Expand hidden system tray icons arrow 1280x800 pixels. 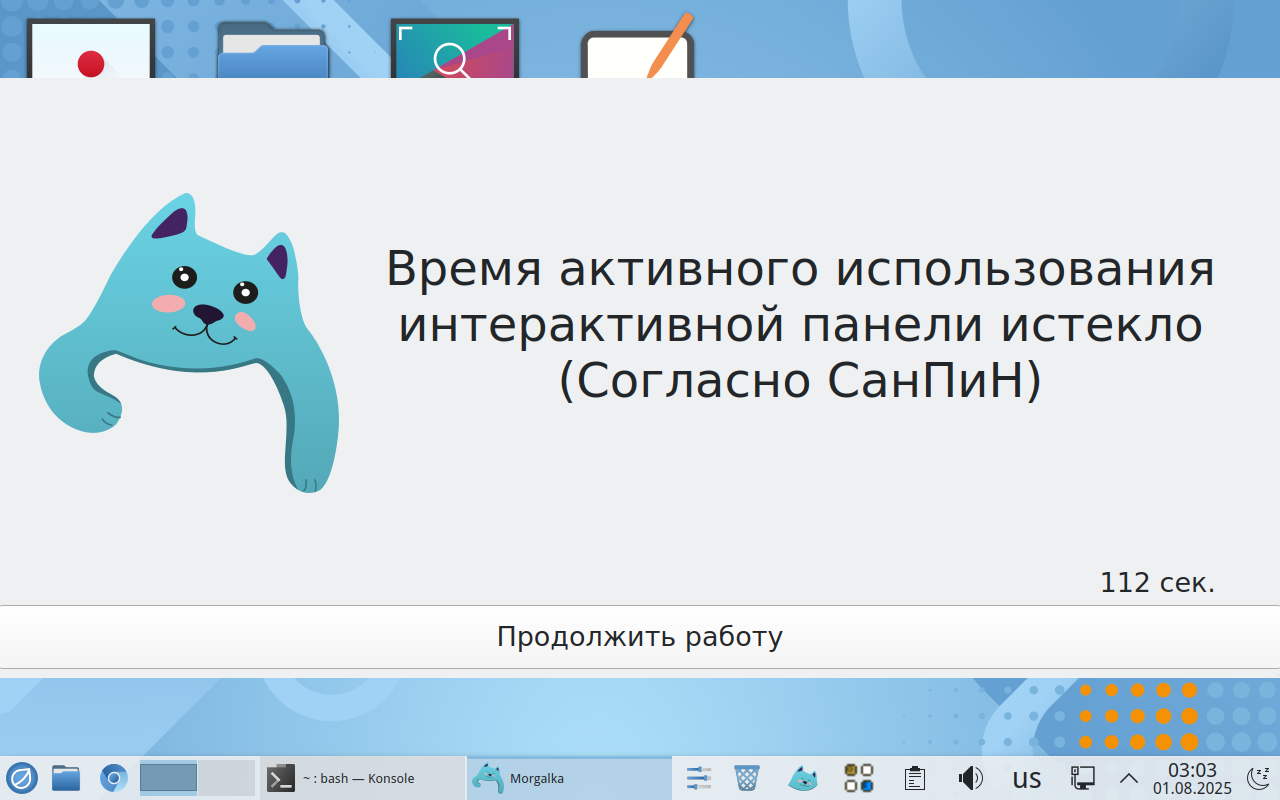tap(1128, 777)
